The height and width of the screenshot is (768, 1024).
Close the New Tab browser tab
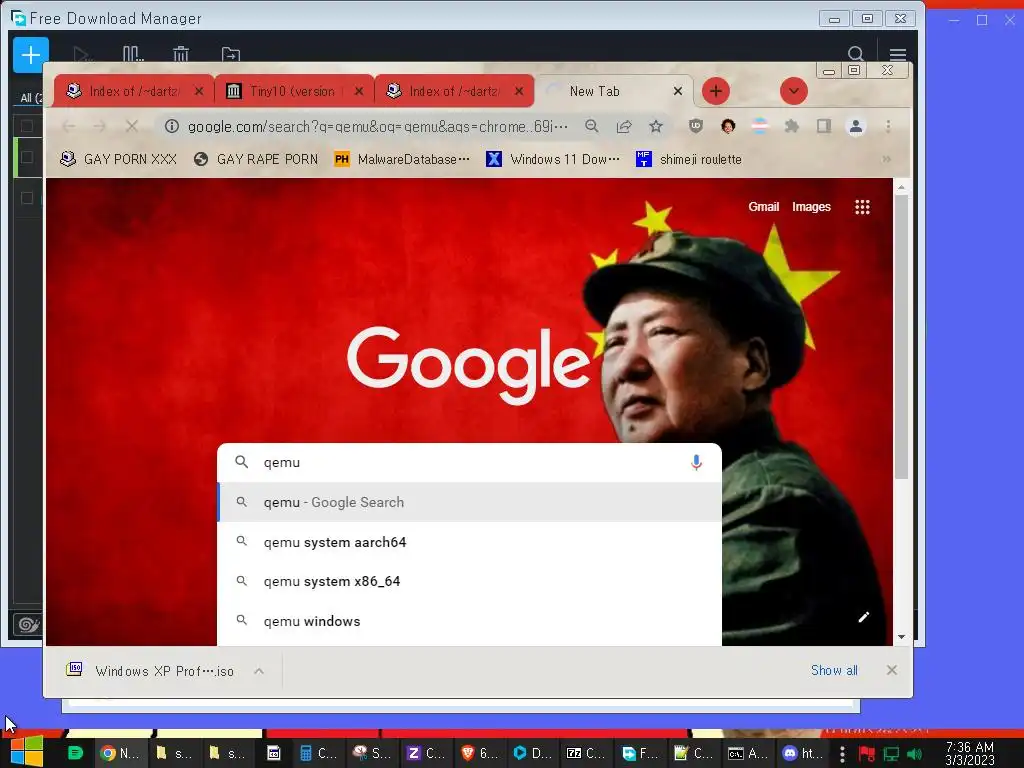click(678, 91)
